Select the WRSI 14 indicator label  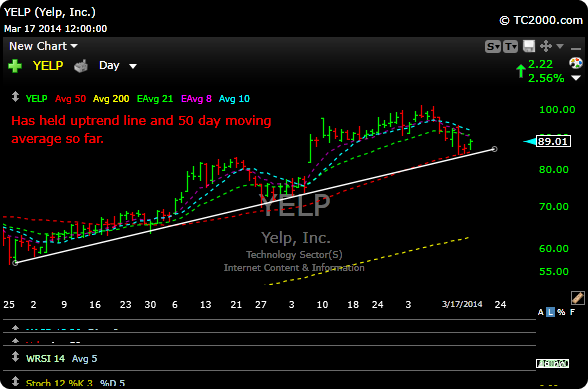click(x=45, y=359)
